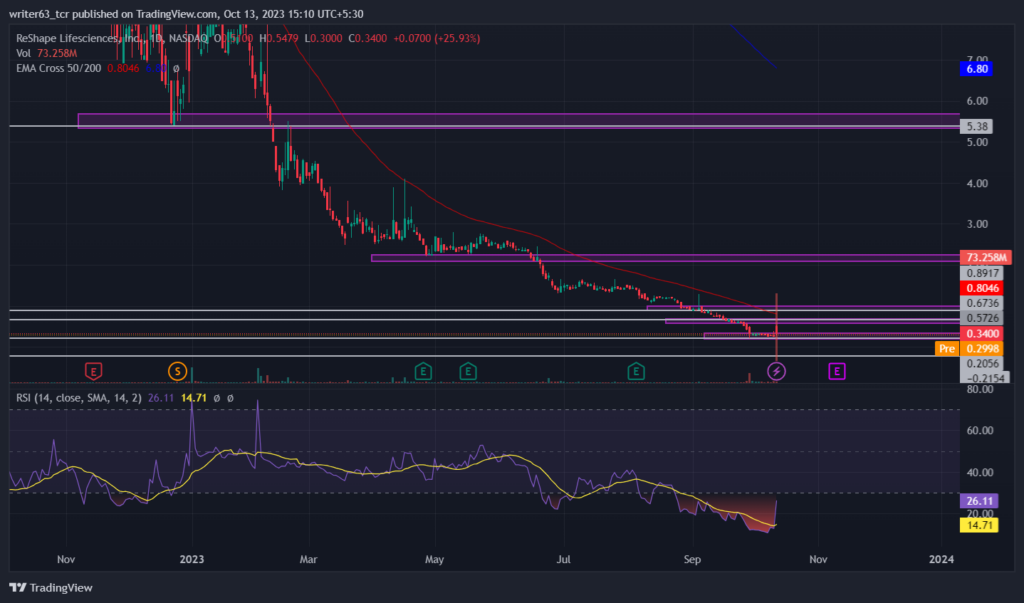Click purple 26.11 RSI label on the axis
The image size is (1024, 603).
click(x=979, y=501)
